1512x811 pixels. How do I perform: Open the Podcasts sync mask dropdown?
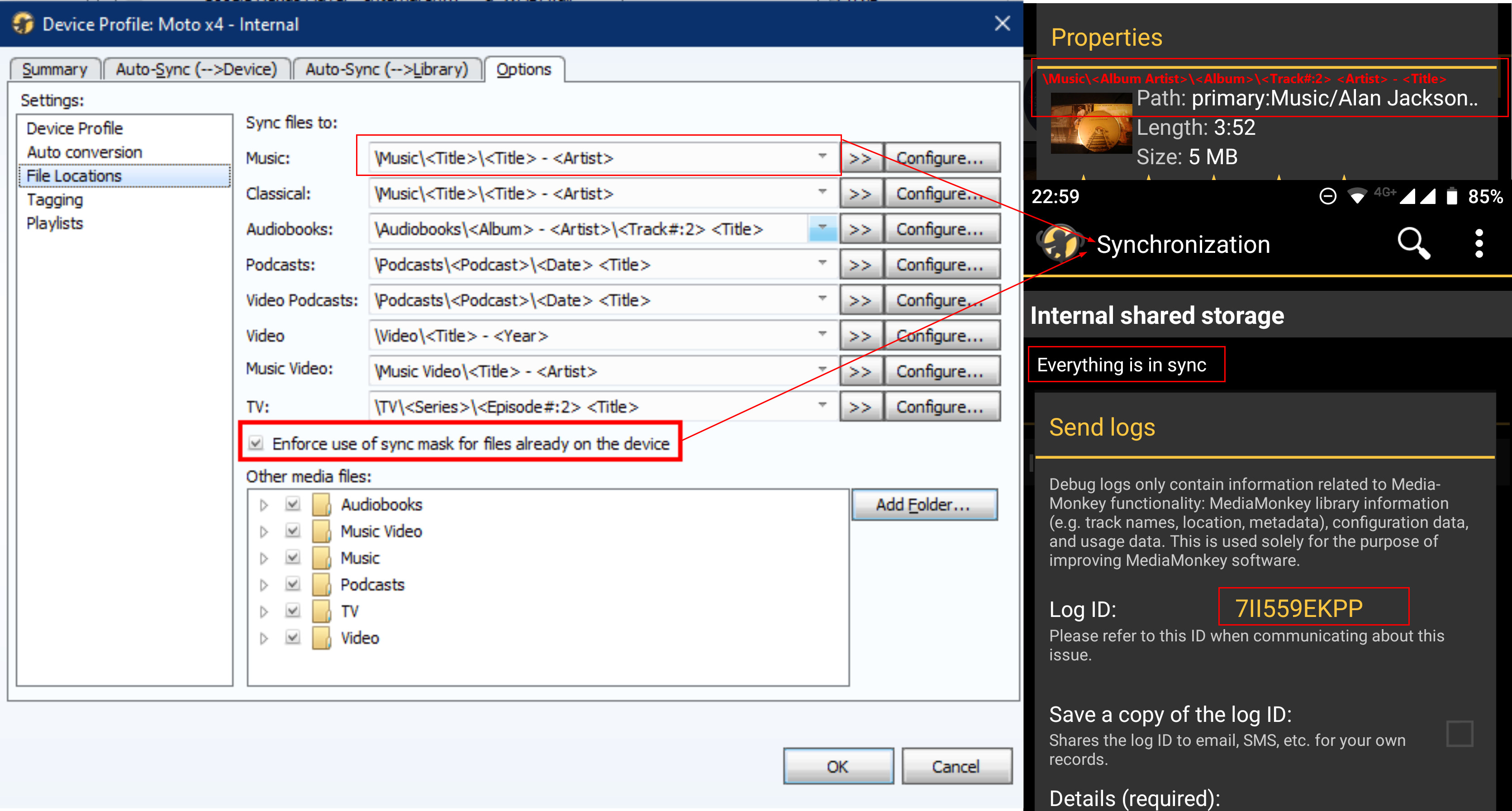click(823, 265)
